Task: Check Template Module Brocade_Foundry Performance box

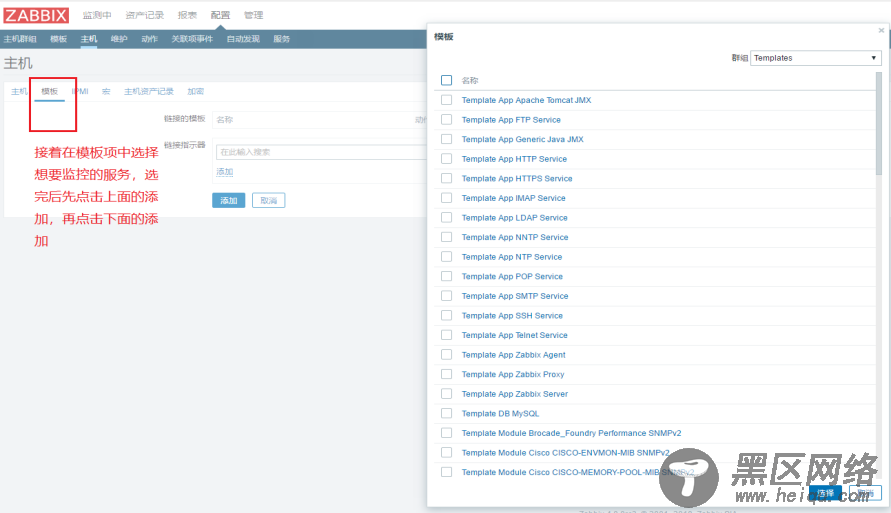Action: tap(447, 433)
